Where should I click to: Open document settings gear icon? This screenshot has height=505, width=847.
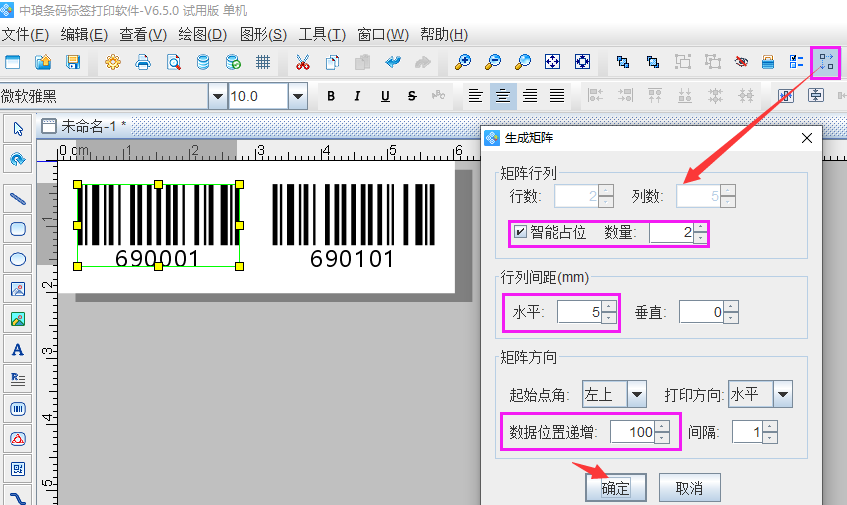tap(112, 62)
